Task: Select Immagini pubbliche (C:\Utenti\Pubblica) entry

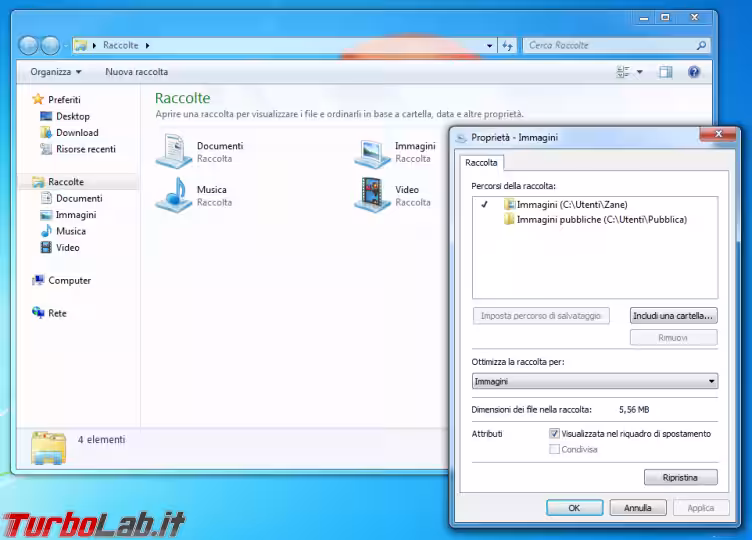Action: (x=596, y=220)
